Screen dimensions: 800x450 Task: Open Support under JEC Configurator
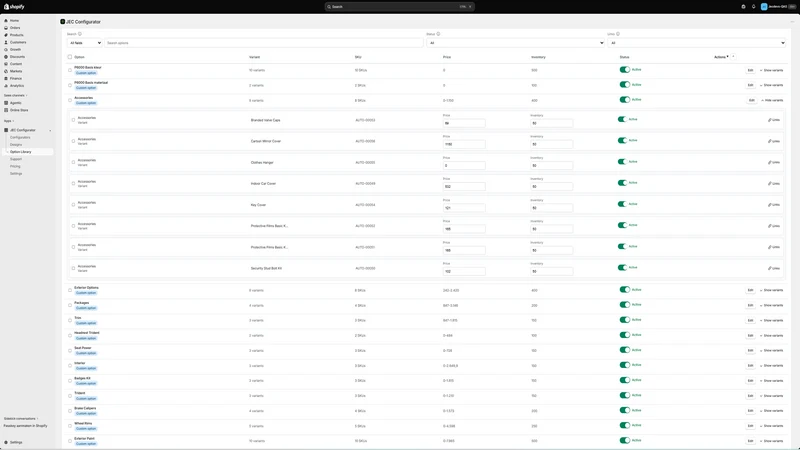[x=16, y=159]
